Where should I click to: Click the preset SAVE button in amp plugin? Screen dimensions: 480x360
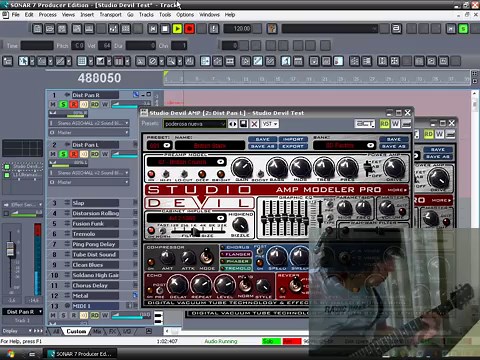(x=262, y=139)
